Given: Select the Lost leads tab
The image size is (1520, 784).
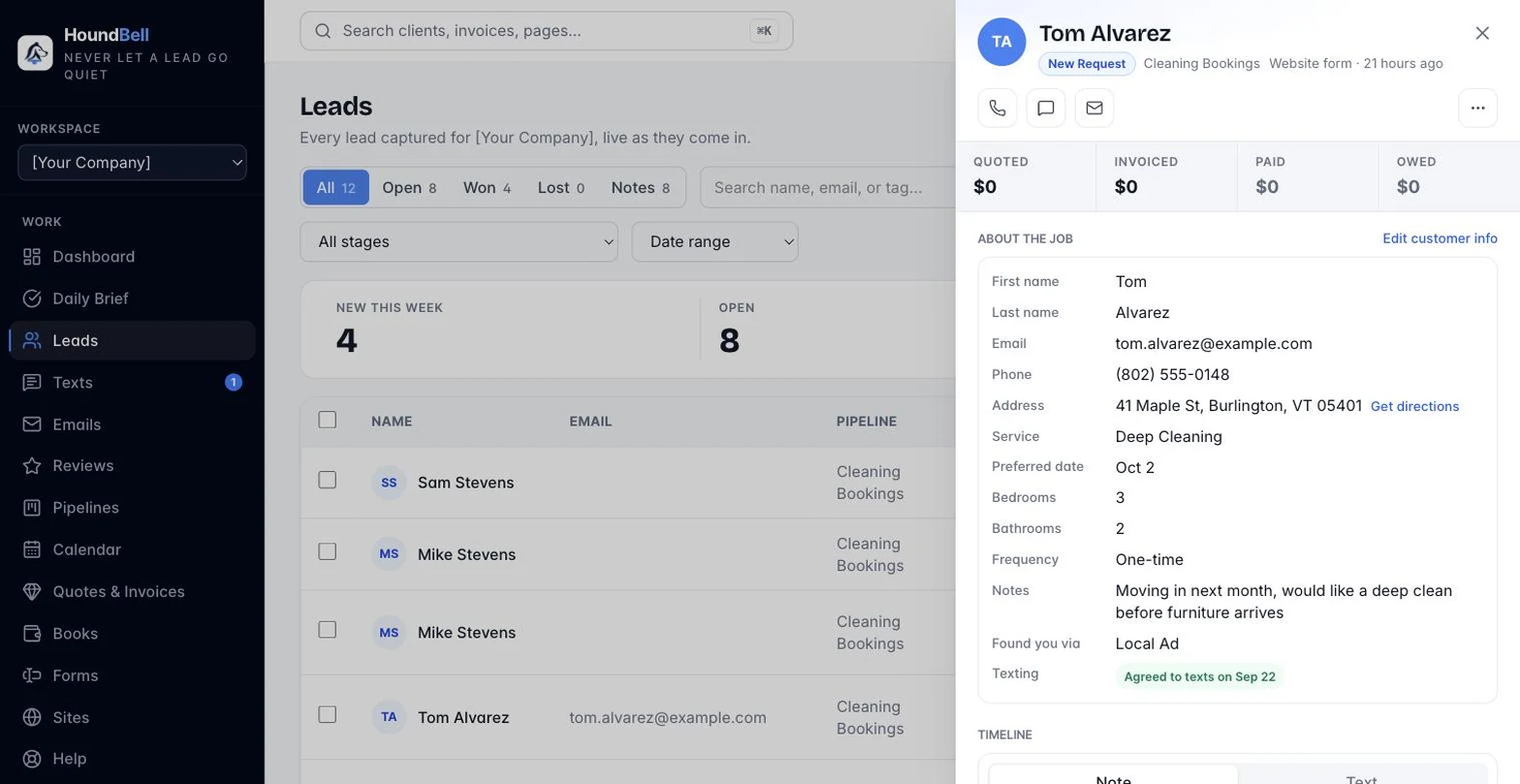Looking at the screenshot, I should [561, 187].
